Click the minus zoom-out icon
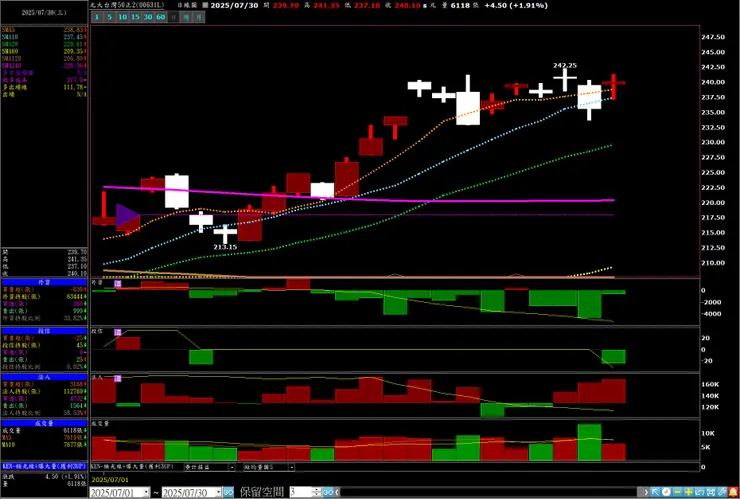Screen dimensions: 740x499 (677, 492)
